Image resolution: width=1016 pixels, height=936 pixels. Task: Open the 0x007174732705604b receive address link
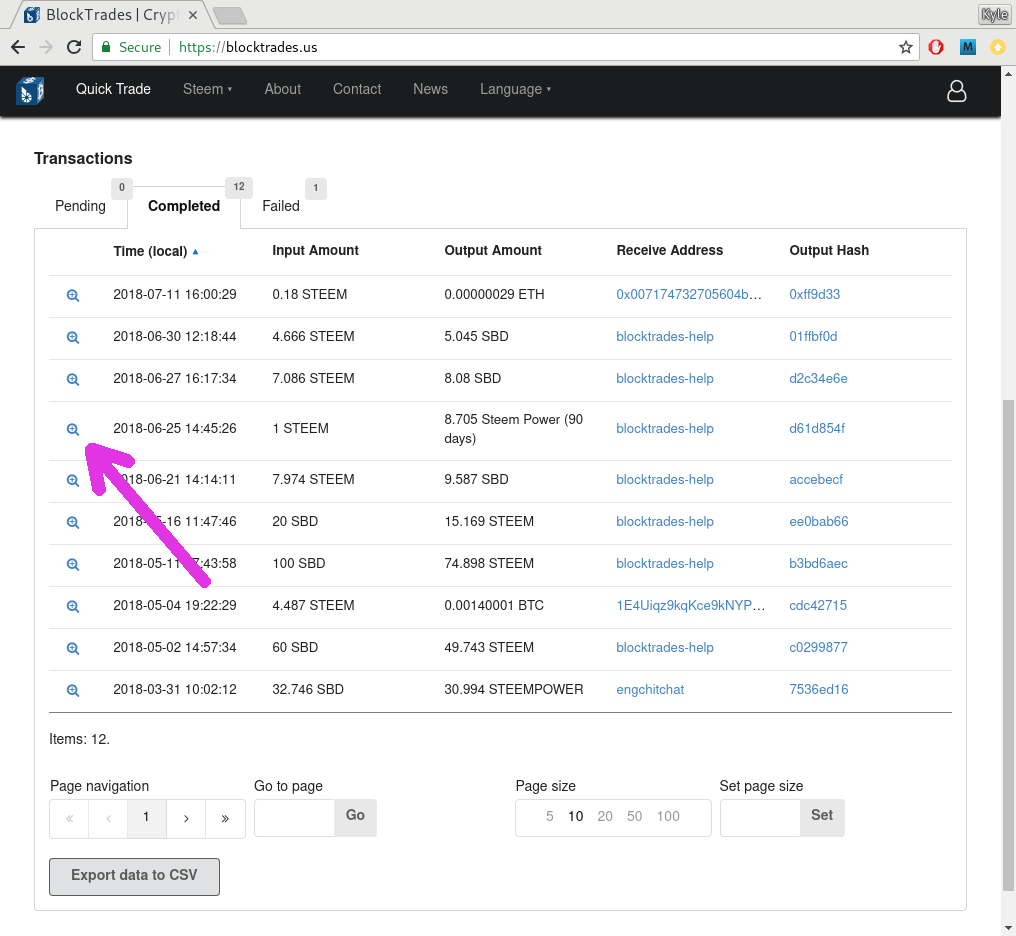pos(688,295)
